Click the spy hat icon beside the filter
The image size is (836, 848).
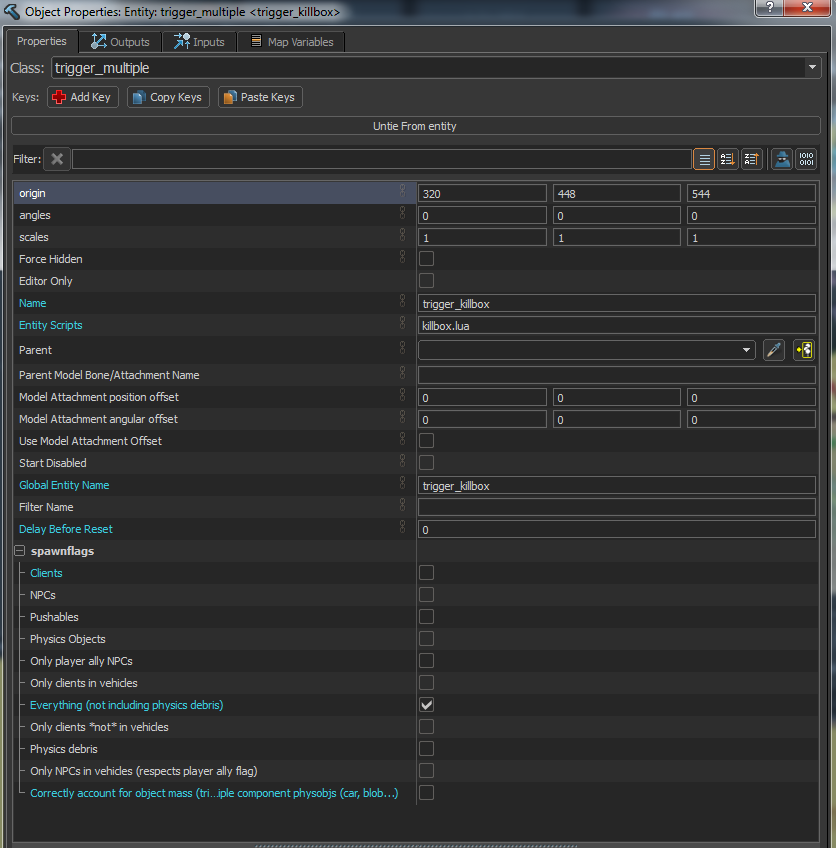click(x=782, y=159)
